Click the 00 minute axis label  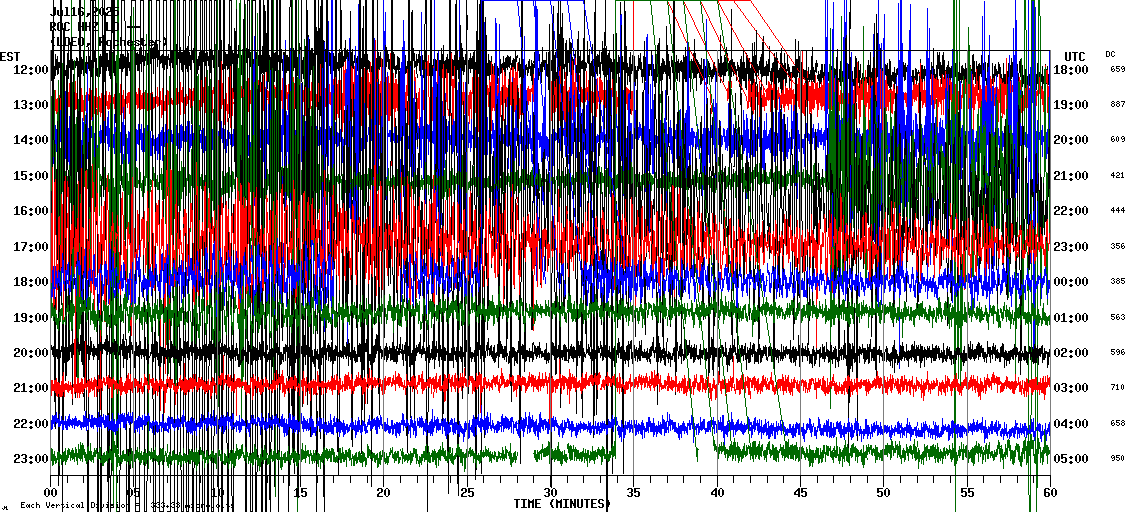[51, 493]
